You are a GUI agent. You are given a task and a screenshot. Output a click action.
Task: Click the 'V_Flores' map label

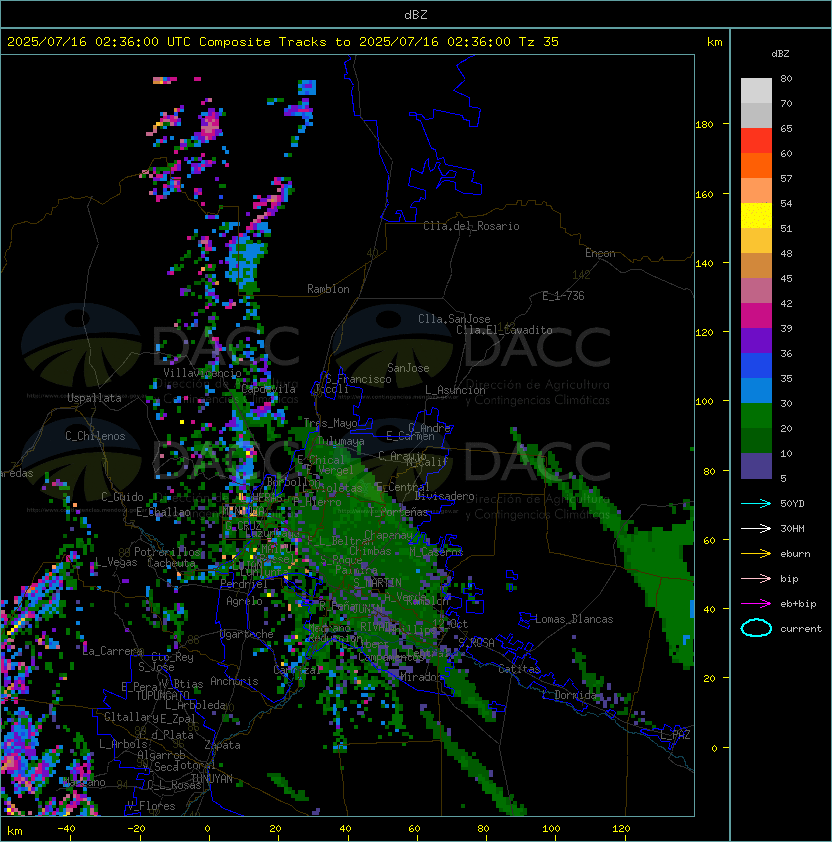click(151, 806)
